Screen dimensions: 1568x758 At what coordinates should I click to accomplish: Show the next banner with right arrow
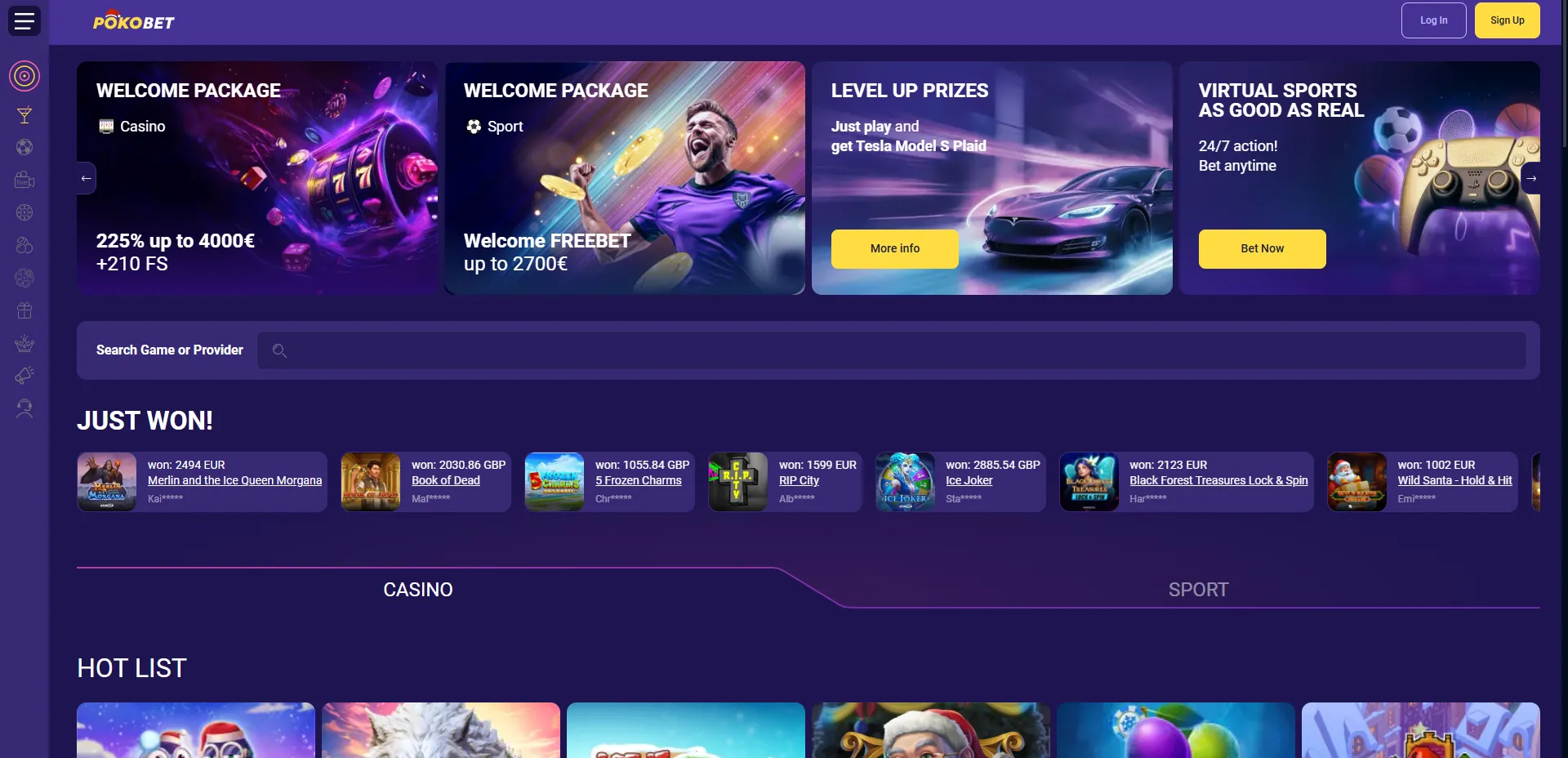click(x=1531, y=178)
